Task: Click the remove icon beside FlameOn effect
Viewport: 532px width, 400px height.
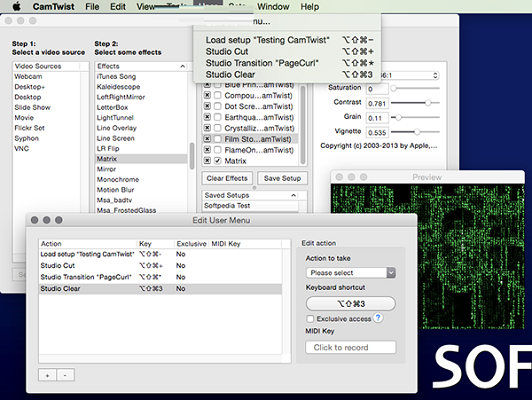Action: tap(207, 150)
